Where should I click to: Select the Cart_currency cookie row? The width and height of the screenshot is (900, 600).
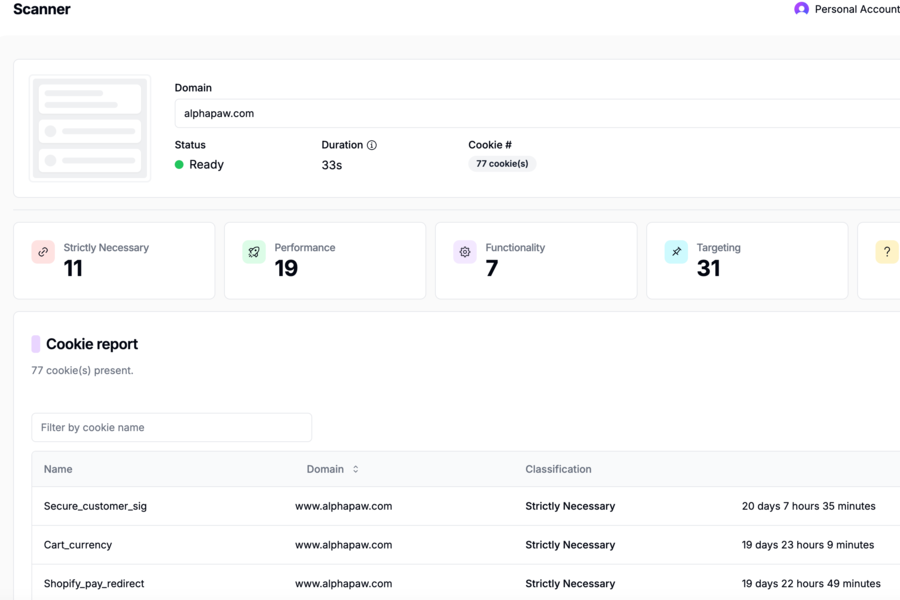(x=465, y=545)
